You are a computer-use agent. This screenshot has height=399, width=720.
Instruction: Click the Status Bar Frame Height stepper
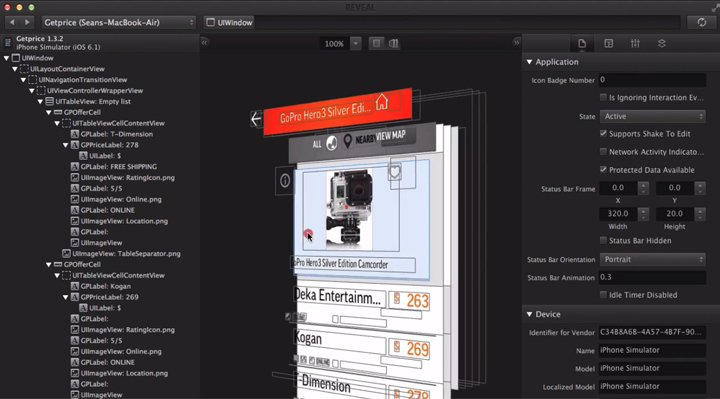pos(699,214)
